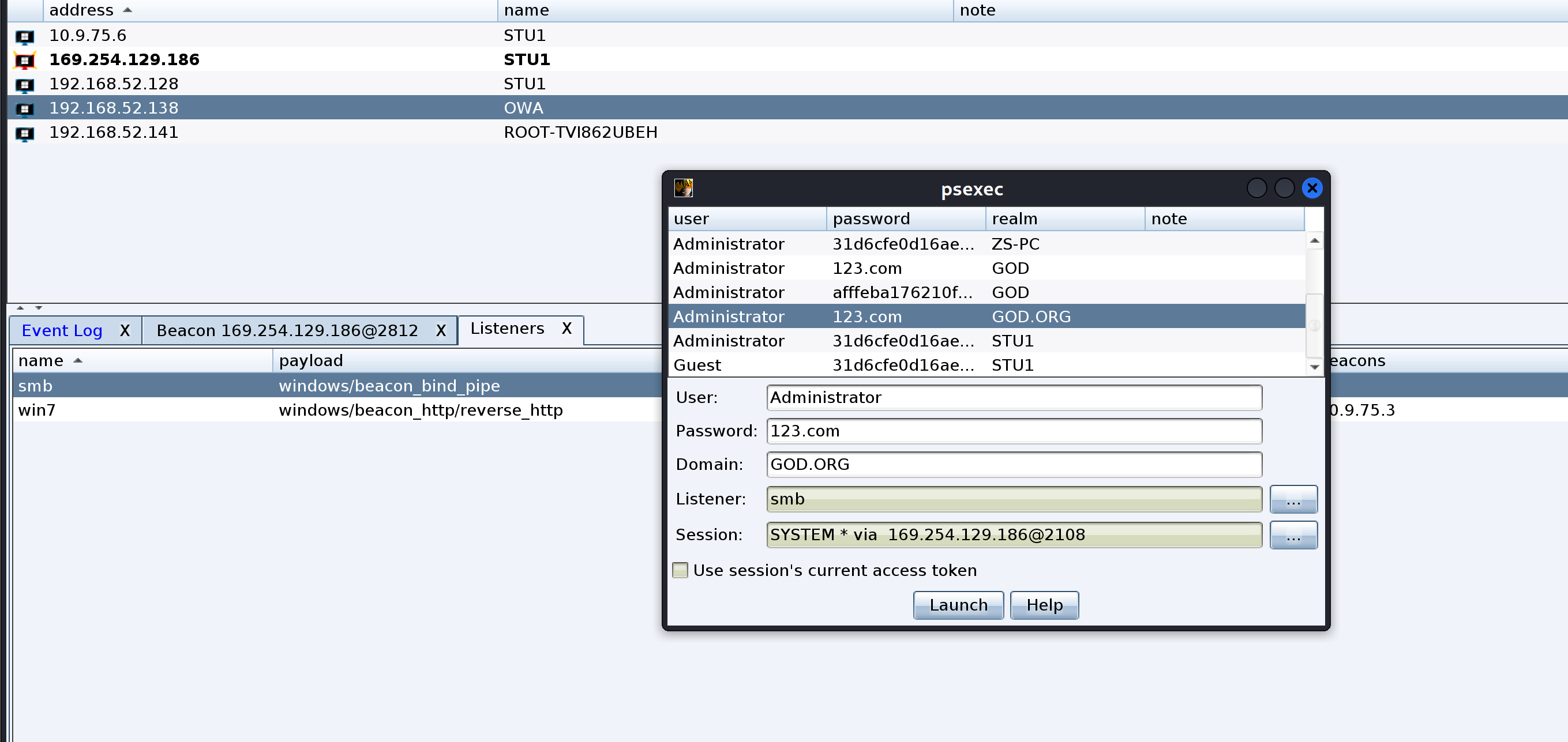Screen dimensions: 1568x742
Task: Click credentials scrollbar down arrow
Action: tap(1314, 367)
